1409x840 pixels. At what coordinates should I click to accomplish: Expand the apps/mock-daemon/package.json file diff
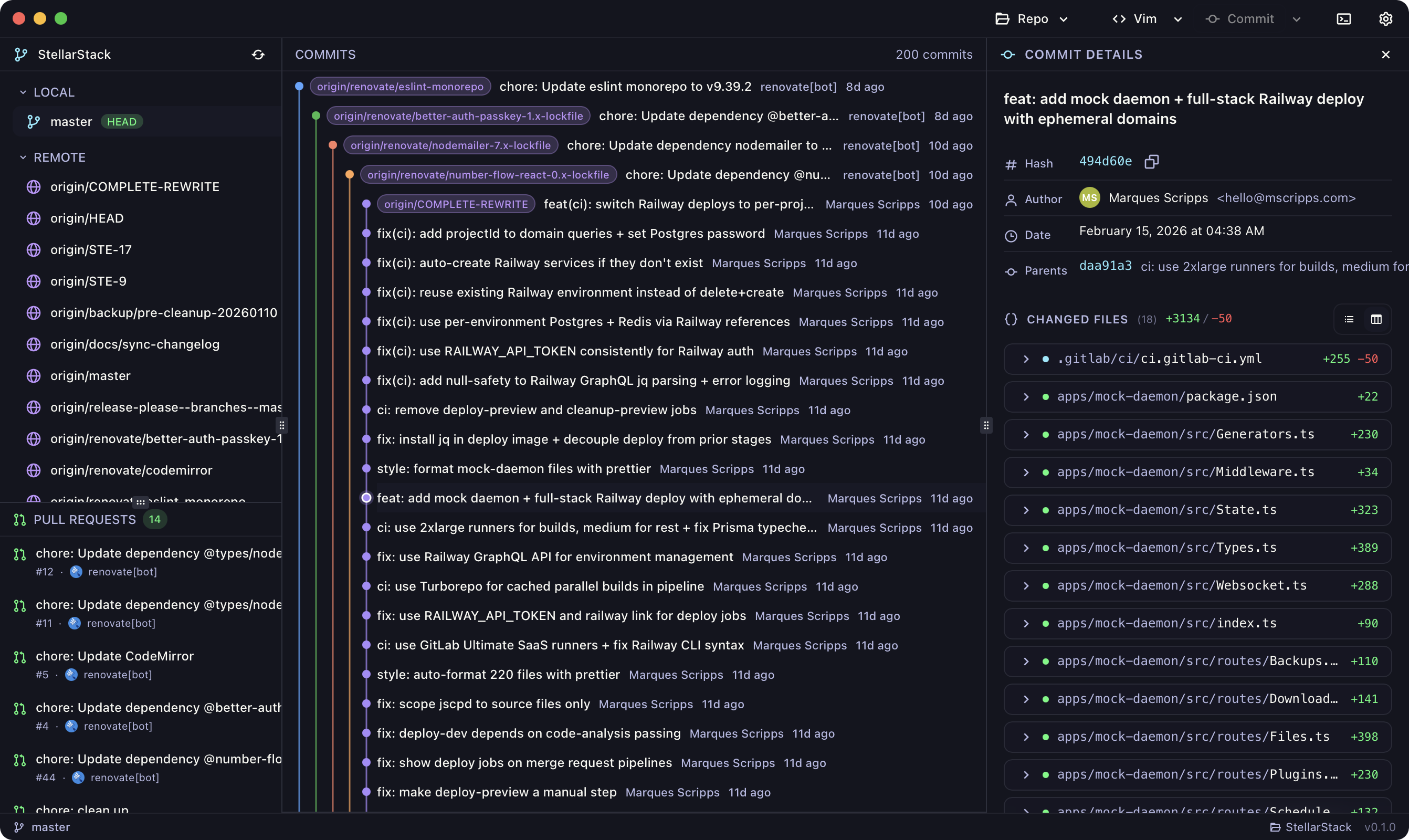pos(1026,396)
